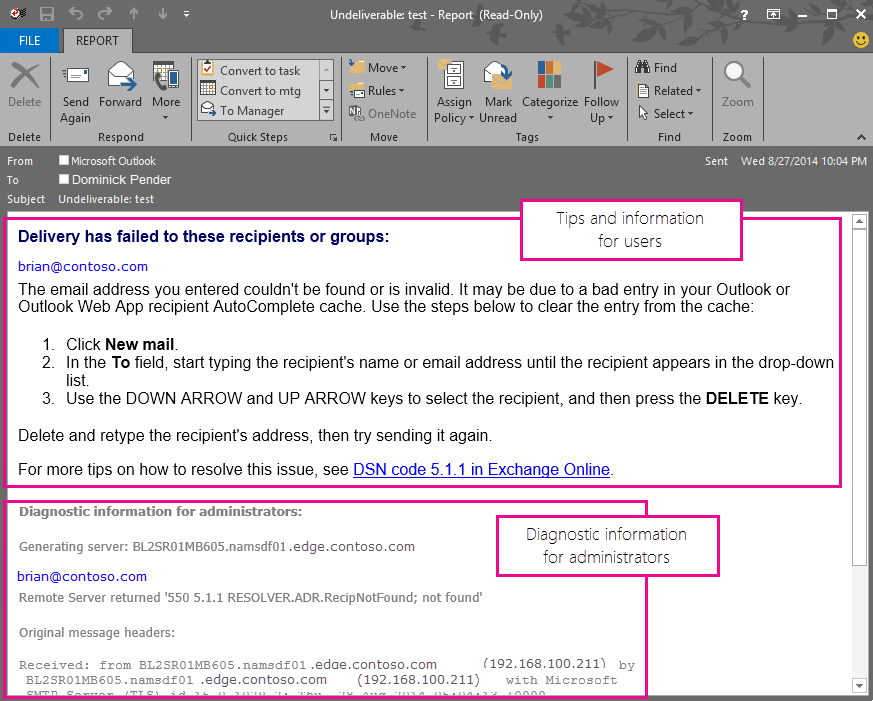Open Customize Quick Access Toolbar dropdown
This screenshot has width=873, height=701.
(x=187, y=14)
